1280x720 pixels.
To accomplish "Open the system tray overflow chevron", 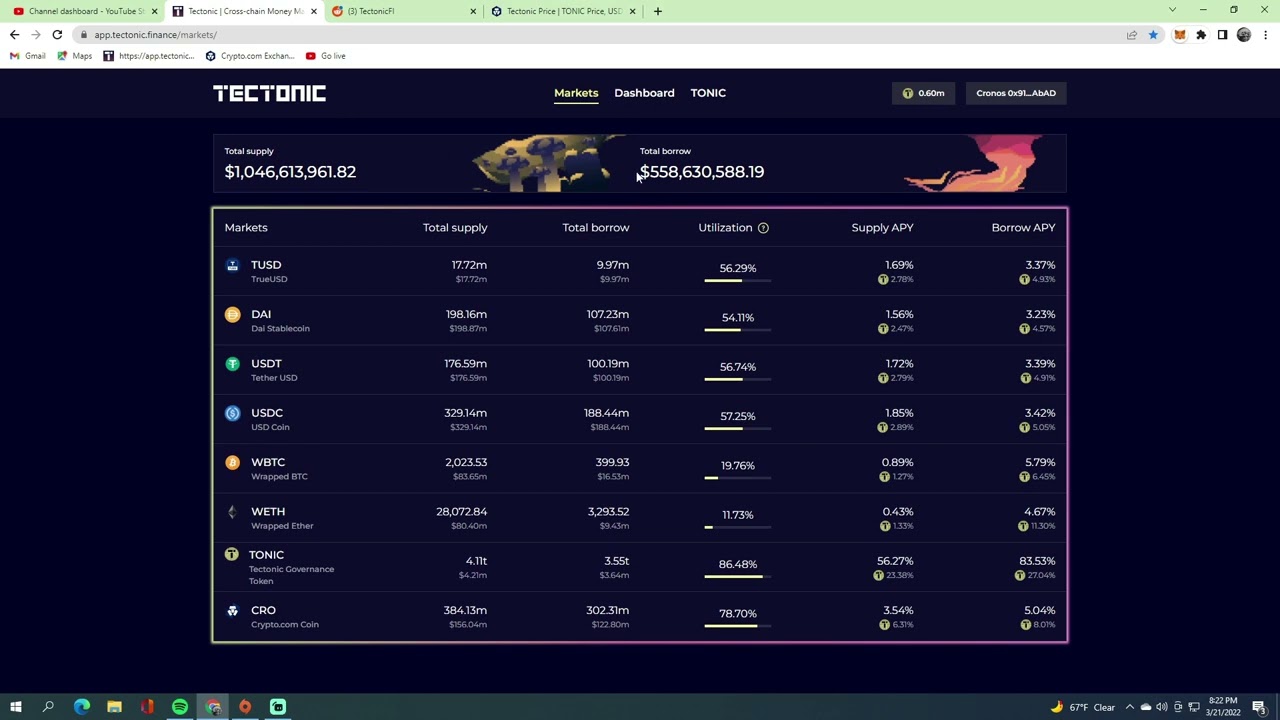I will tap(1130, 707).
